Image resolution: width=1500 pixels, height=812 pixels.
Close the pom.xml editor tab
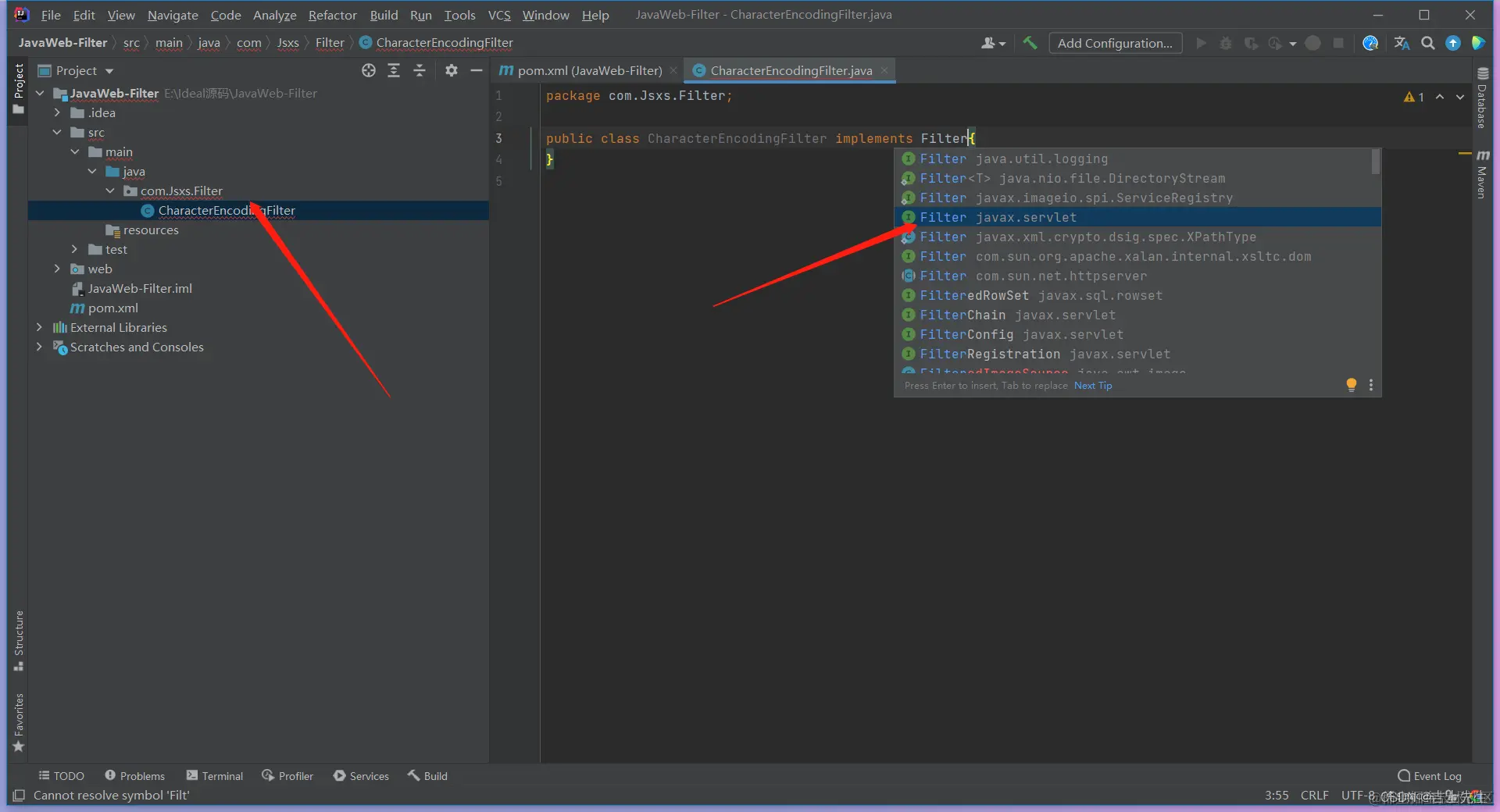[x=673, y=70]
